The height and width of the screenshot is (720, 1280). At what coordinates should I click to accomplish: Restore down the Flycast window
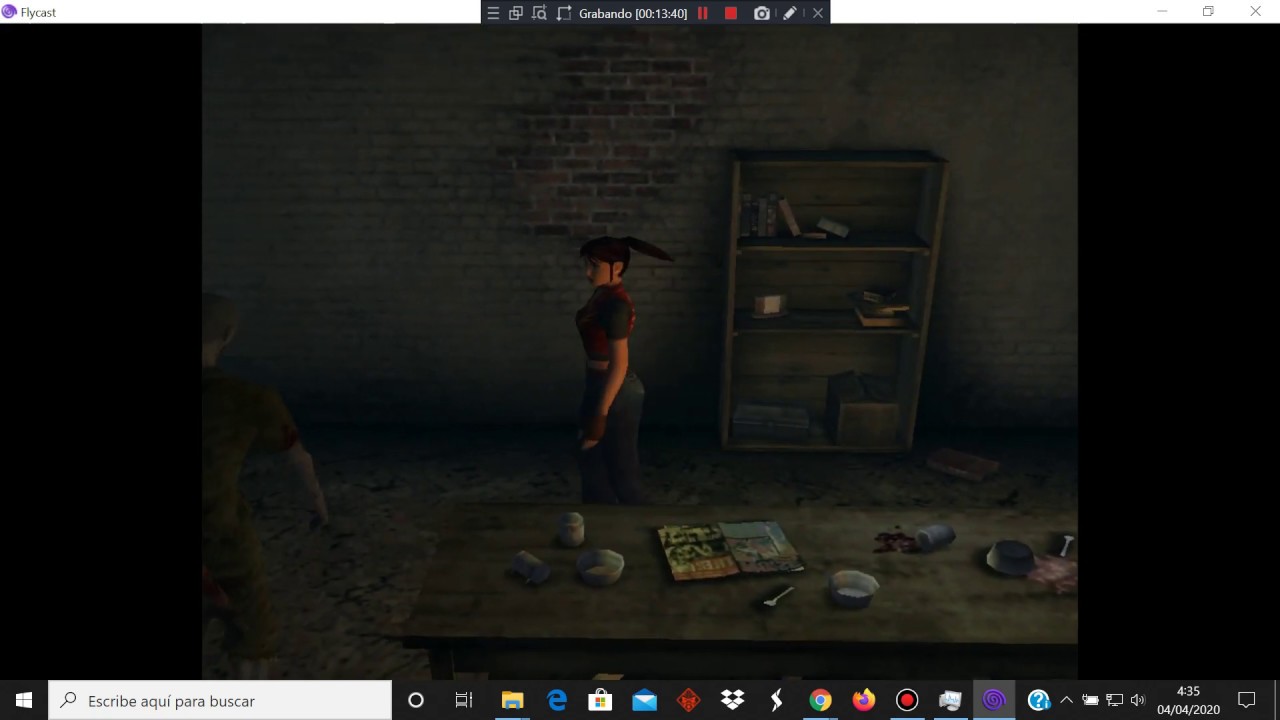pyautogui.click(x=1208, y=12)
